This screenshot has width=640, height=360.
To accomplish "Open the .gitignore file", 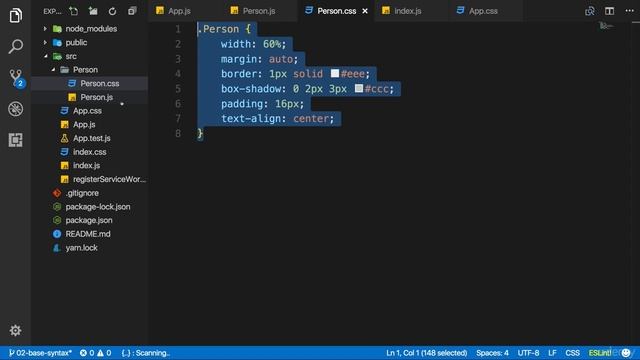I will (x=90, y=193).
